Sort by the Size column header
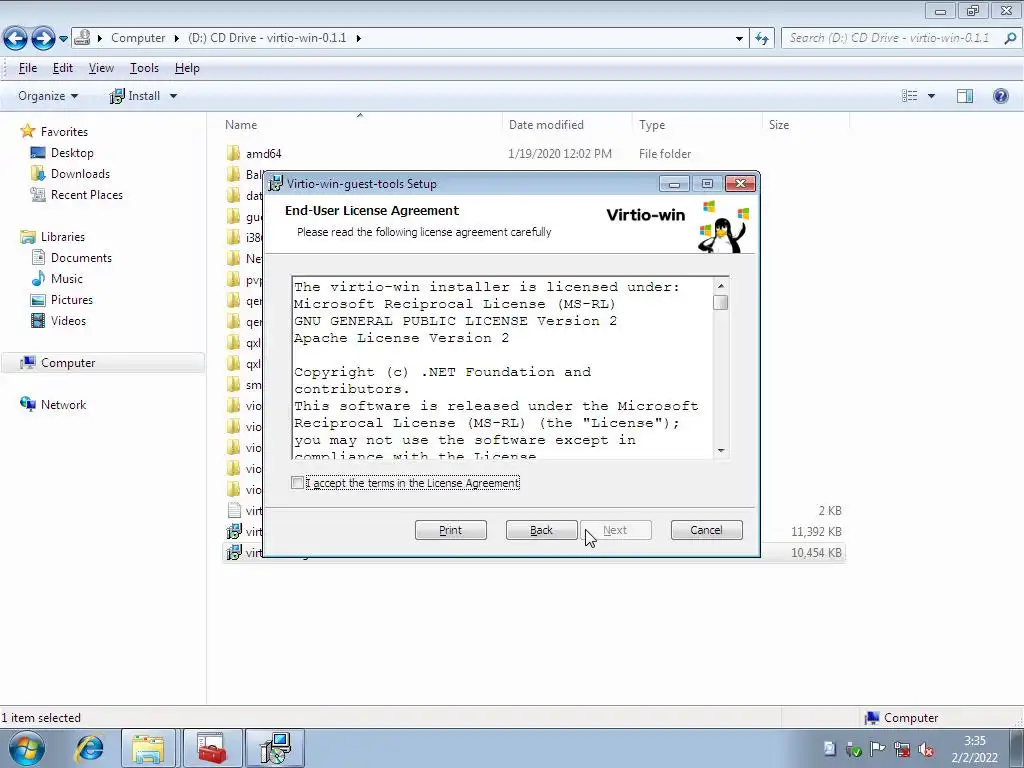1024x768 pixels. (778, 125)
